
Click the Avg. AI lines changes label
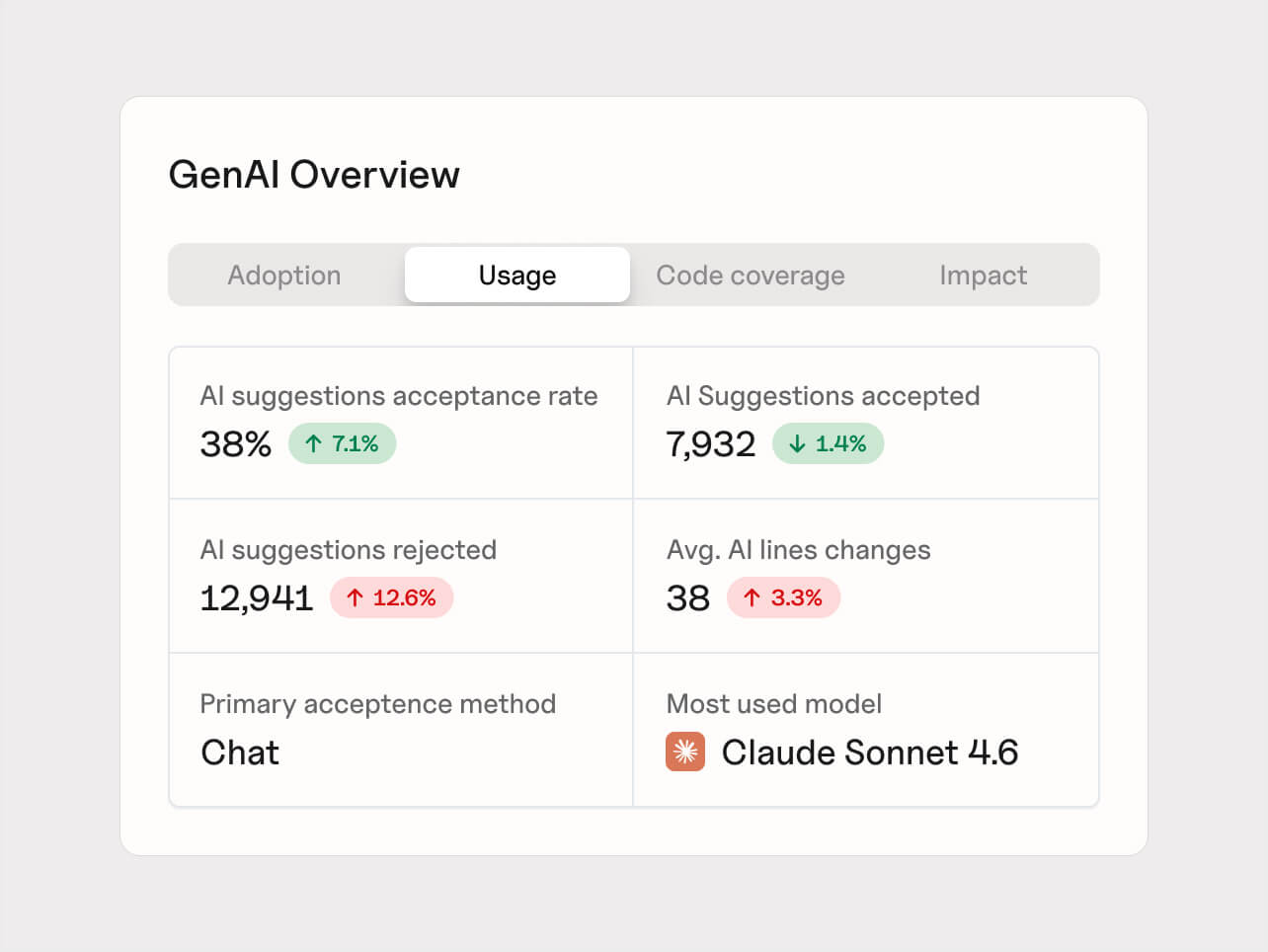pos(798,550)
